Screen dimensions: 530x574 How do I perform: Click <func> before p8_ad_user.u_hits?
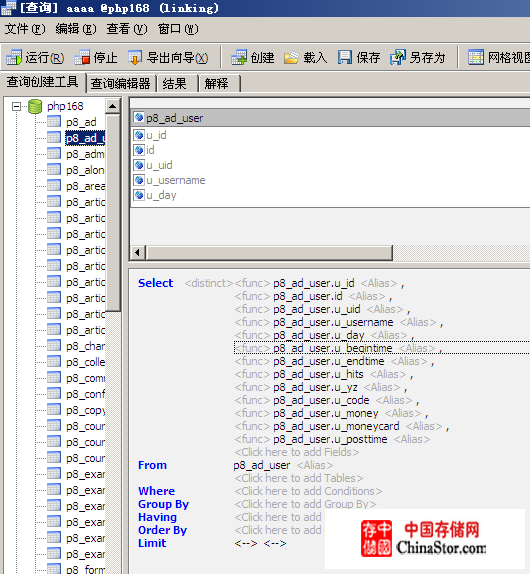252,374
